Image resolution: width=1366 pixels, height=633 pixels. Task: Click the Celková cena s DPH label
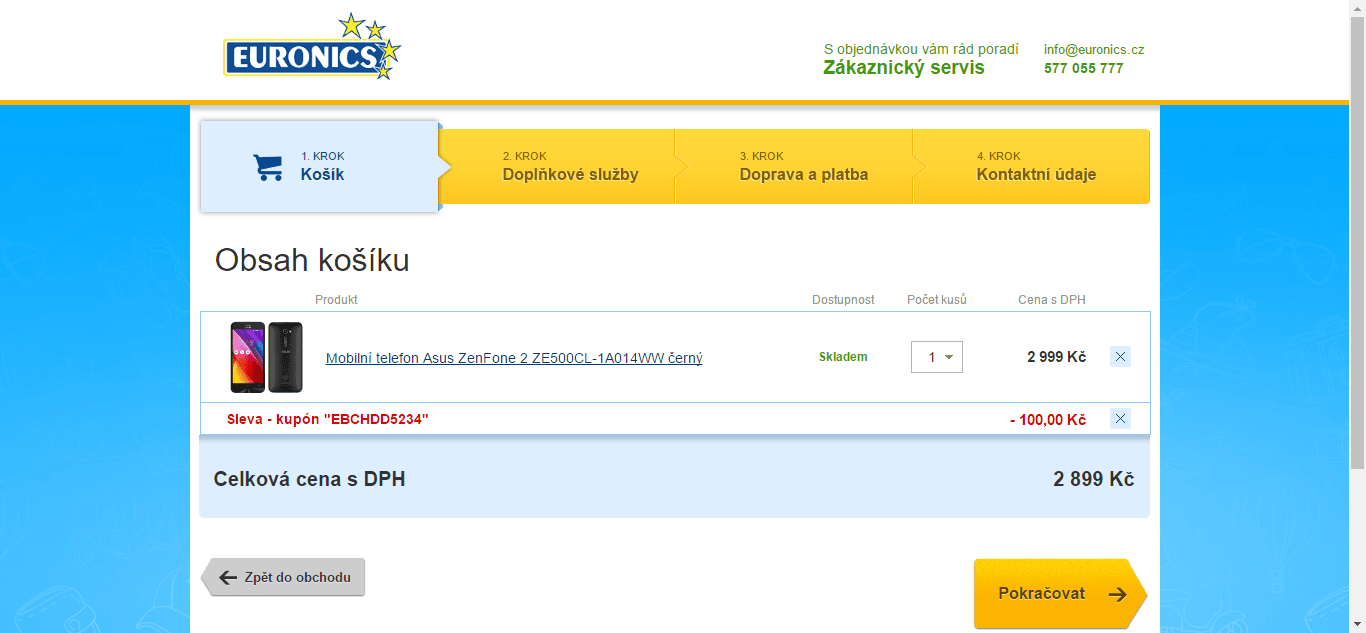point(309,479)
